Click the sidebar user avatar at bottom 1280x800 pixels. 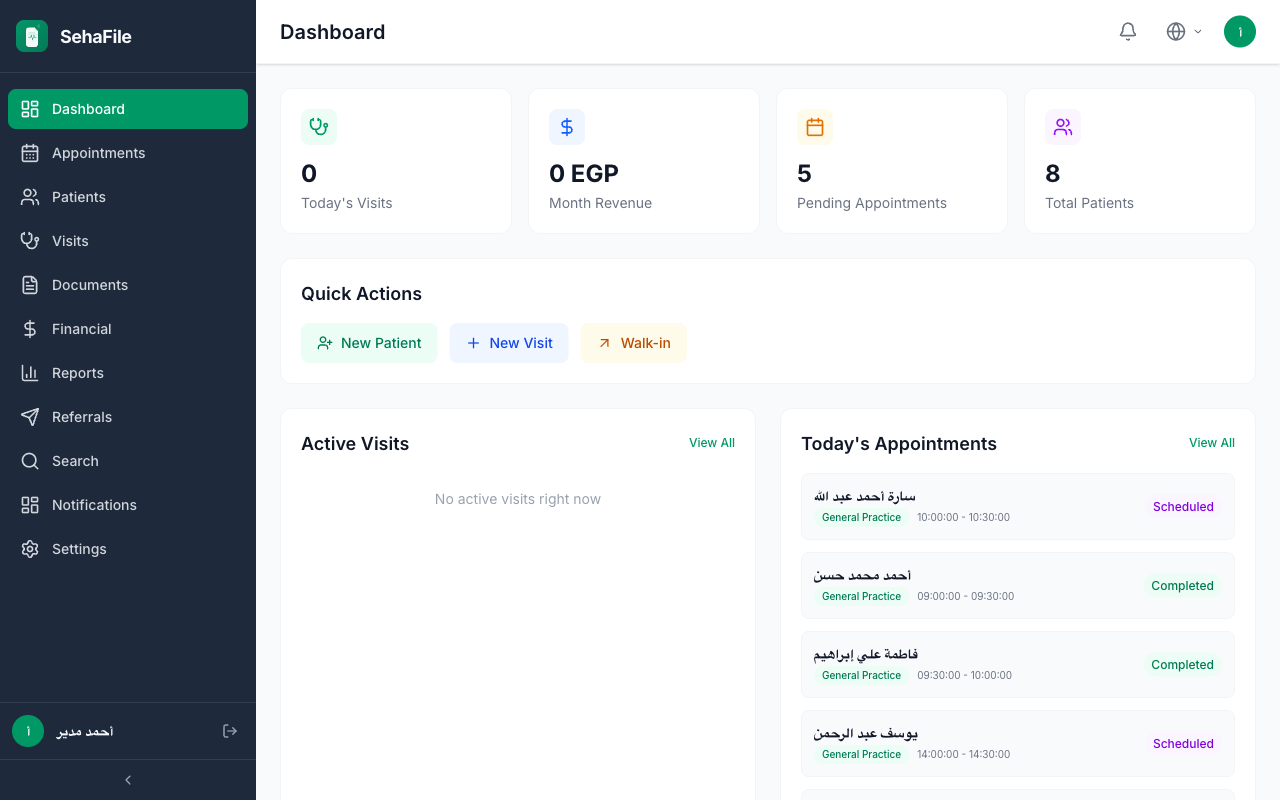click(x=28, y=731)
